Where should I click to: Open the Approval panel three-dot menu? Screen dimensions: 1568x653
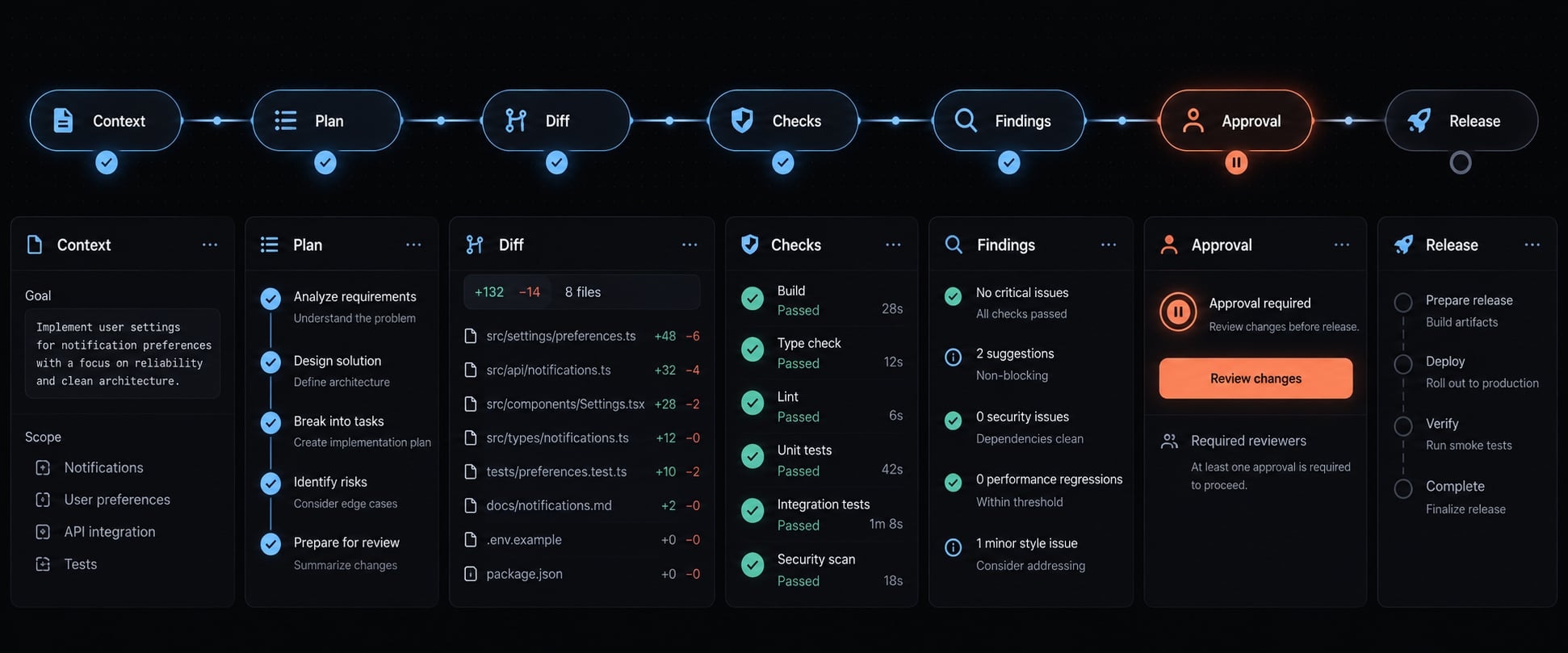[x=1342, y=245]
